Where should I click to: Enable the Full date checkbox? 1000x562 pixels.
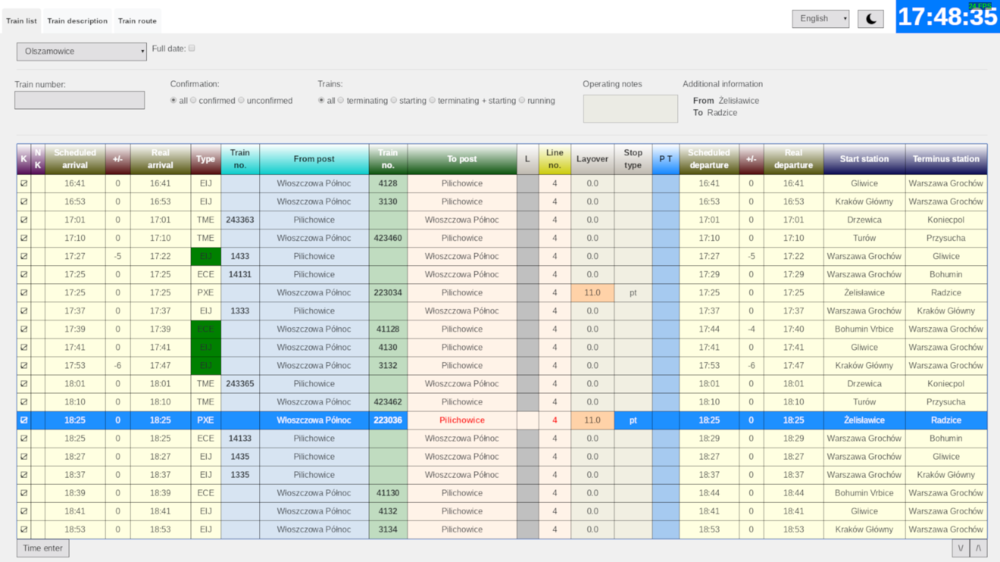191,48
